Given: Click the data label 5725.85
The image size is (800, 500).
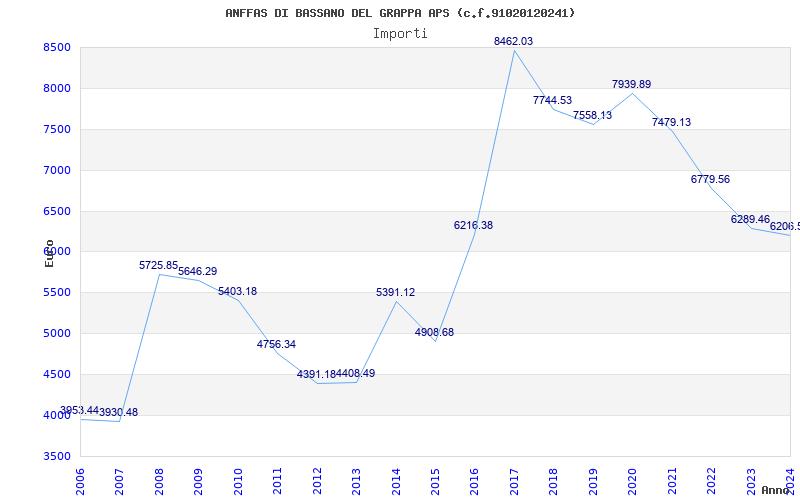Looking at the screenshot, I should (x=159, y=266).
